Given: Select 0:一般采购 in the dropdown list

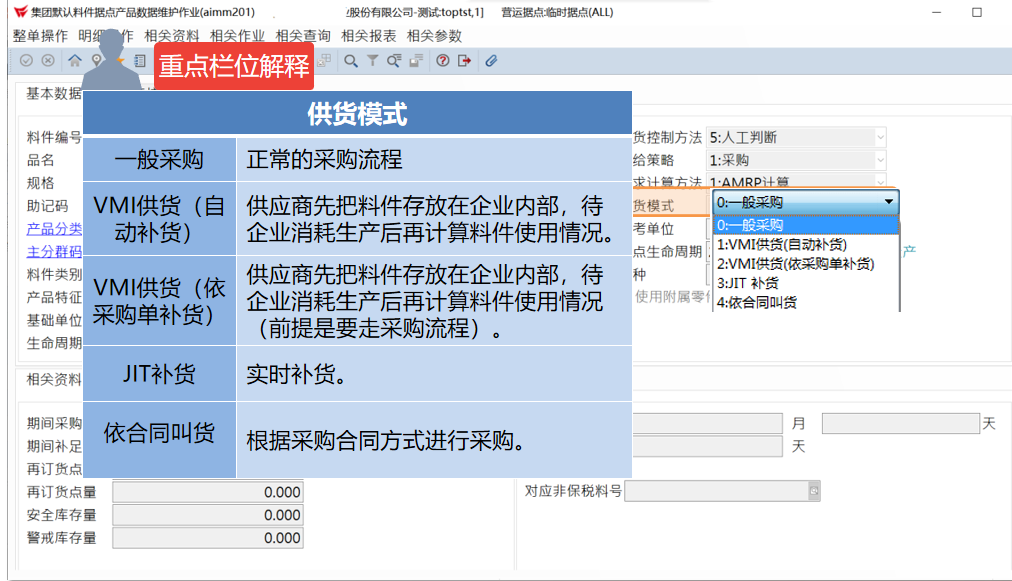Looking at the screenshot, I should [805, 225].
